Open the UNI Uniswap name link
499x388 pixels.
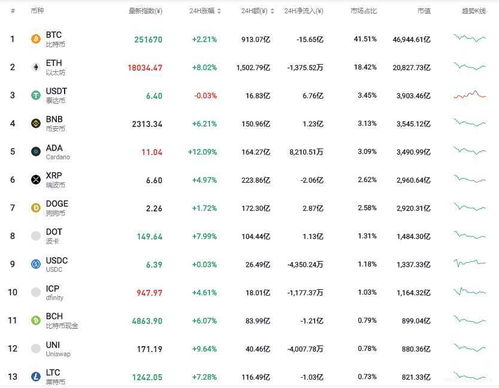(53, 345)
